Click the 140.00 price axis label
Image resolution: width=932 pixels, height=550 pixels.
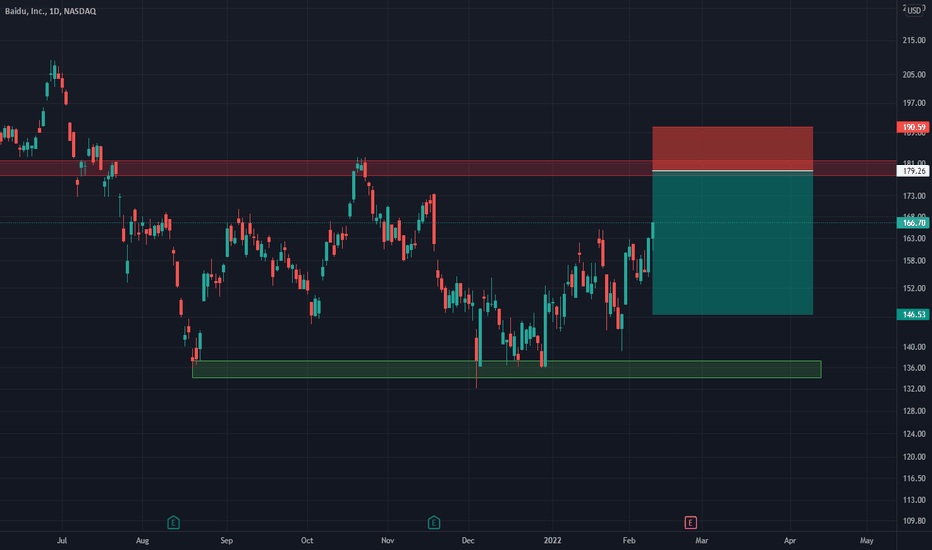(x=914, y=347)
